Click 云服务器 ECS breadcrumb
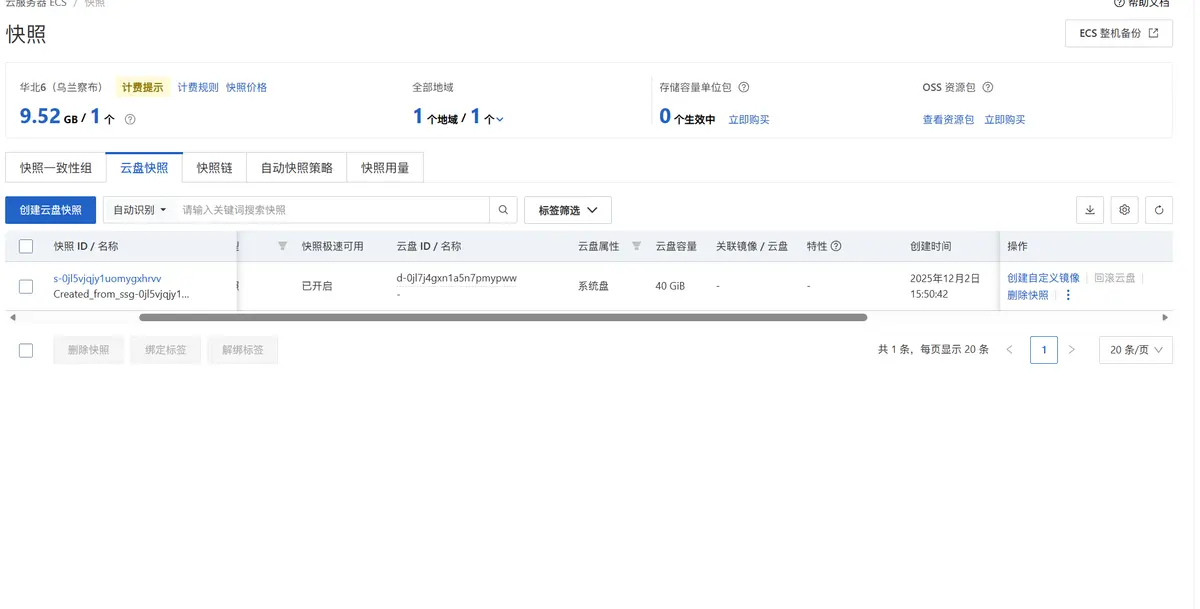The width and height of the screenshot is (1200, 609). pos(36,4)
